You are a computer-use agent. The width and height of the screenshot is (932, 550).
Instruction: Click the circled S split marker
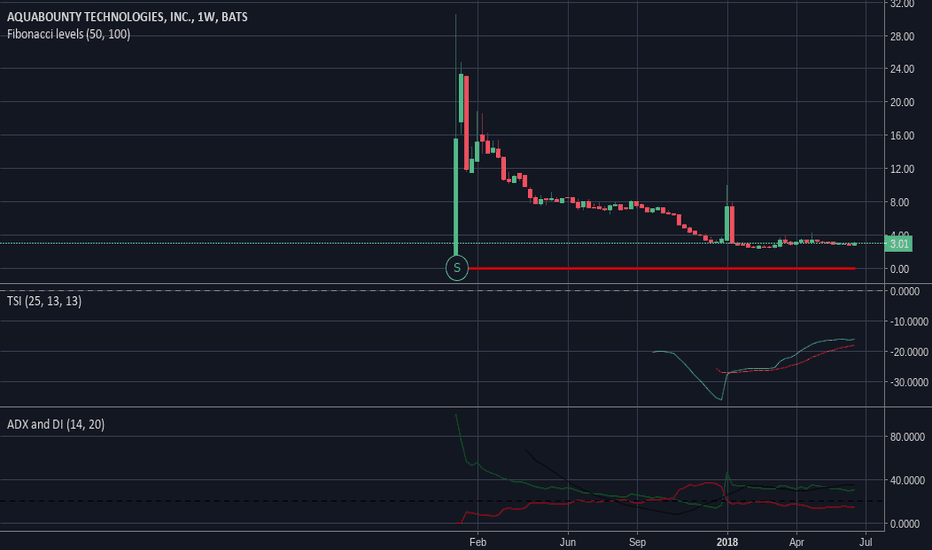click(x=456, y=268)
